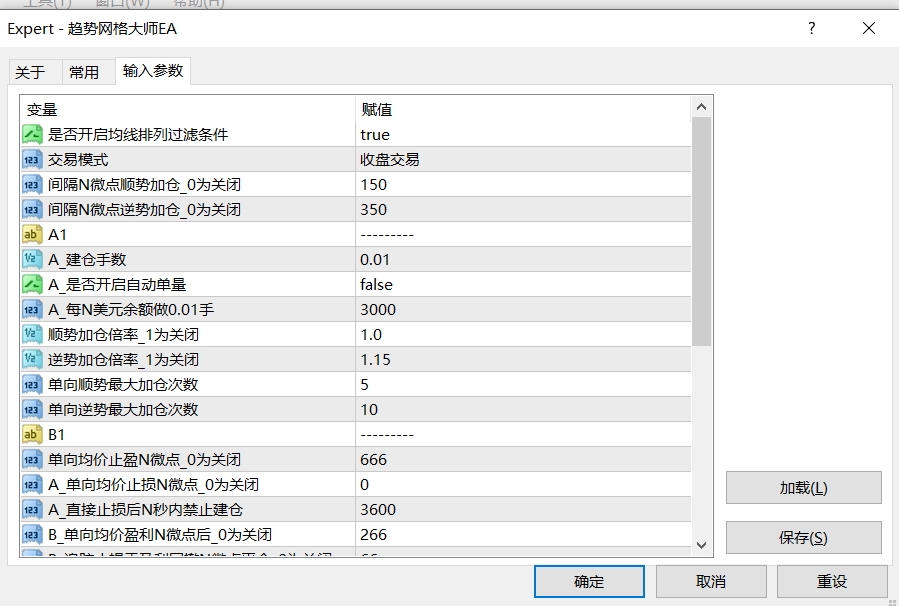
Task: Click the boolean icon beside 是否开启均线排列过滤条件
Action: [x=32, y=135]
